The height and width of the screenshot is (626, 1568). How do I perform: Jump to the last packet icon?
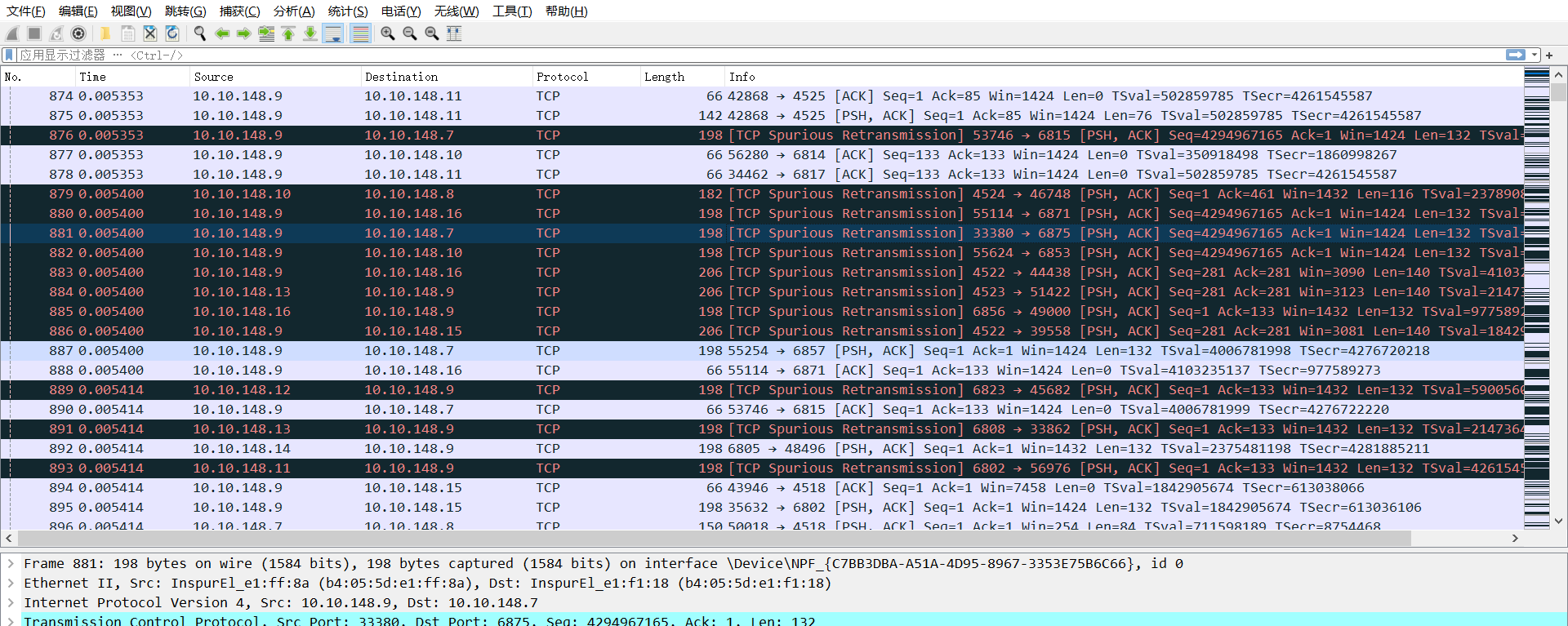click(310, 33)
